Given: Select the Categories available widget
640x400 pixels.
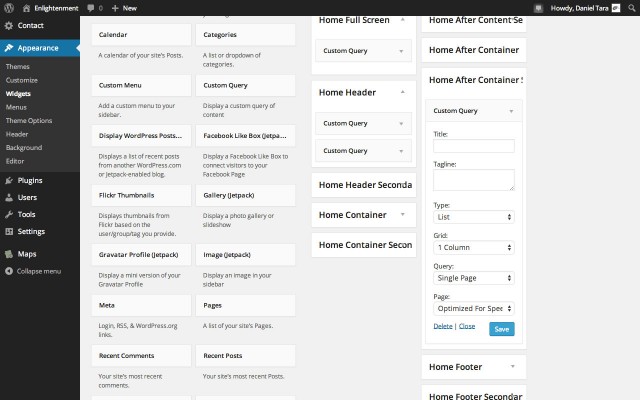Looking at the screenshot, I should click(x=245, y=35).
